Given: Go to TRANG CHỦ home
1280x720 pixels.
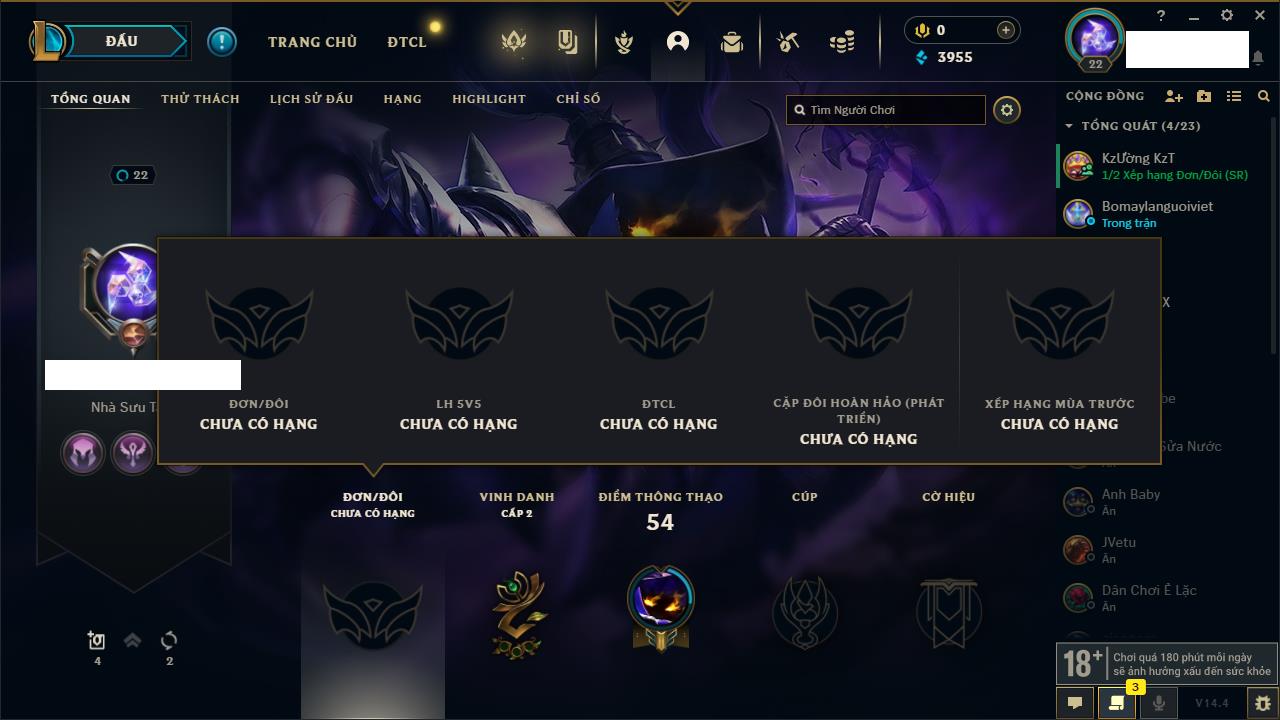Looking at the screenshot, I should [312, 42].
